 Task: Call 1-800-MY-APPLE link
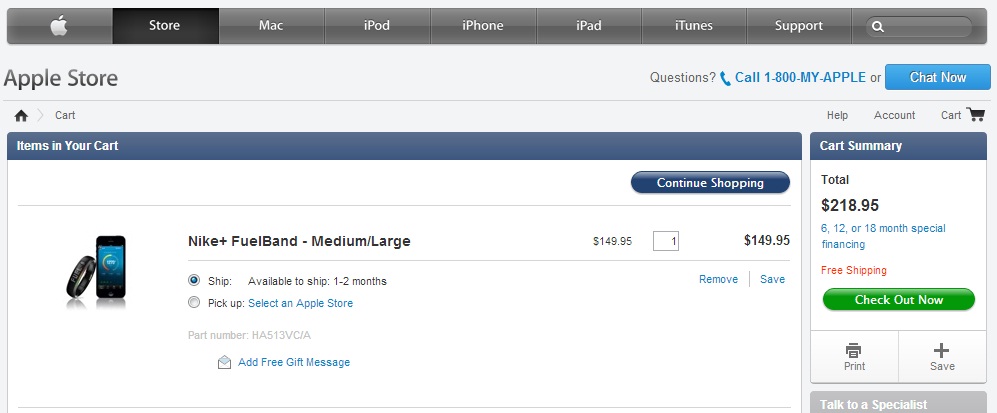coord(800,78)
